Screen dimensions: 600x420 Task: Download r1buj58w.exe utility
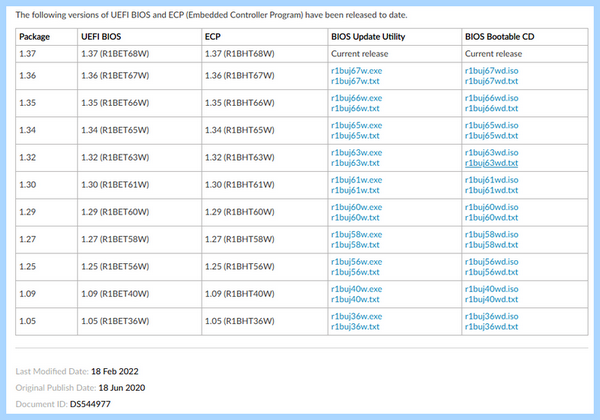coord(356,234)
